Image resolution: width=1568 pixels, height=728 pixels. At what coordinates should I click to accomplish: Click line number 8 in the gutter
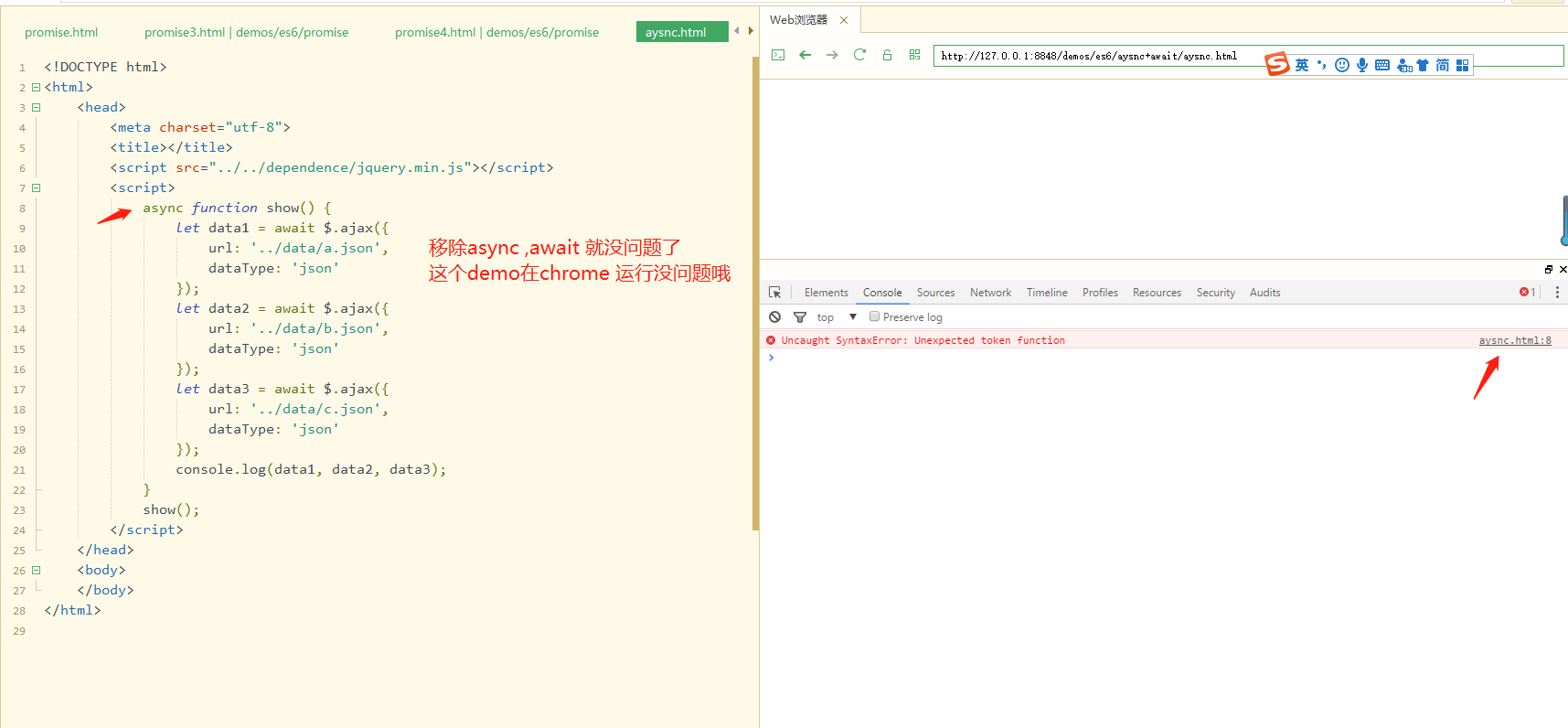click(22, 209)
